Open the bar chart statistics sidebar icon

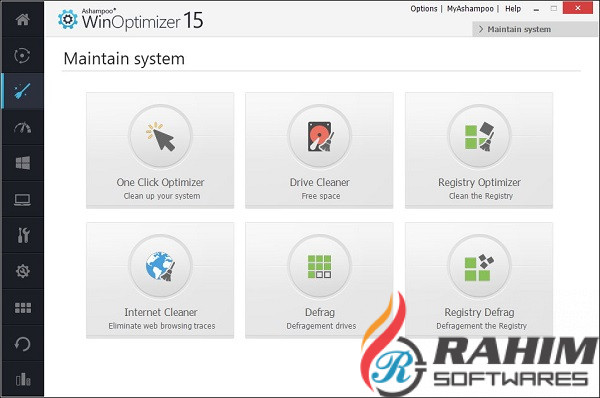click(x=23, y=380)
